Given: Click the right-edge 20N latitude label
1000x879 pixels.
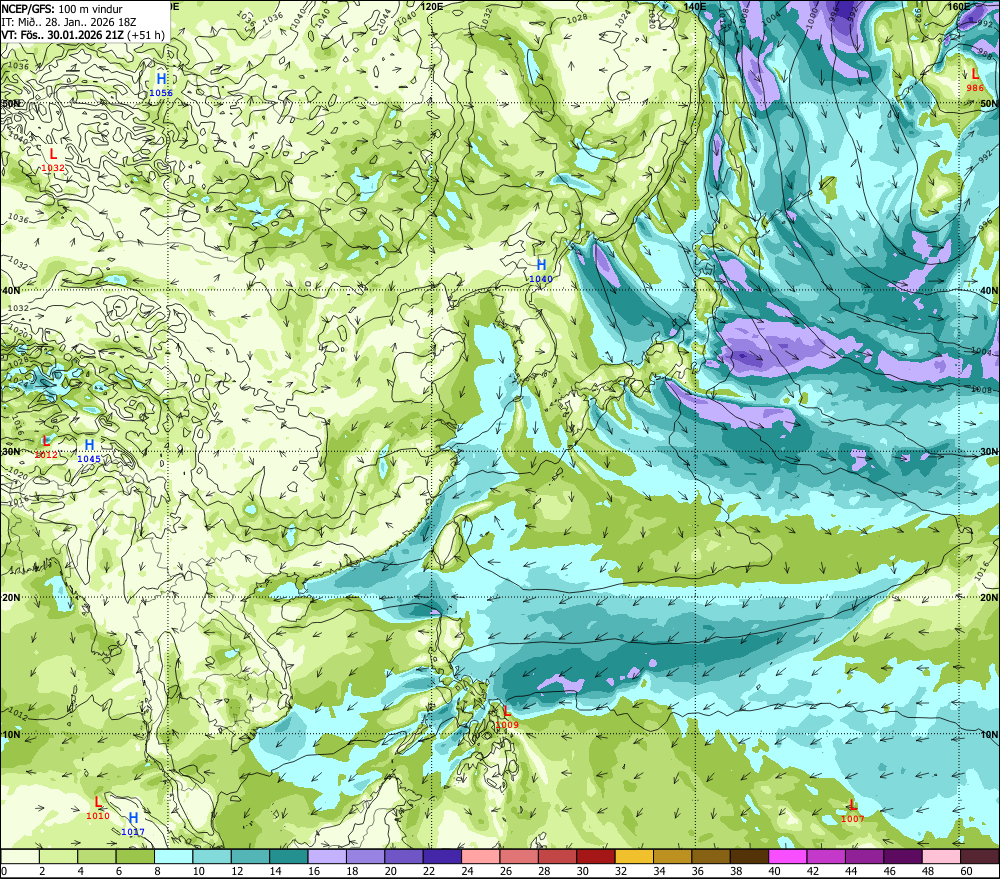Looking at the screenshot, I should tap(989, 598).
